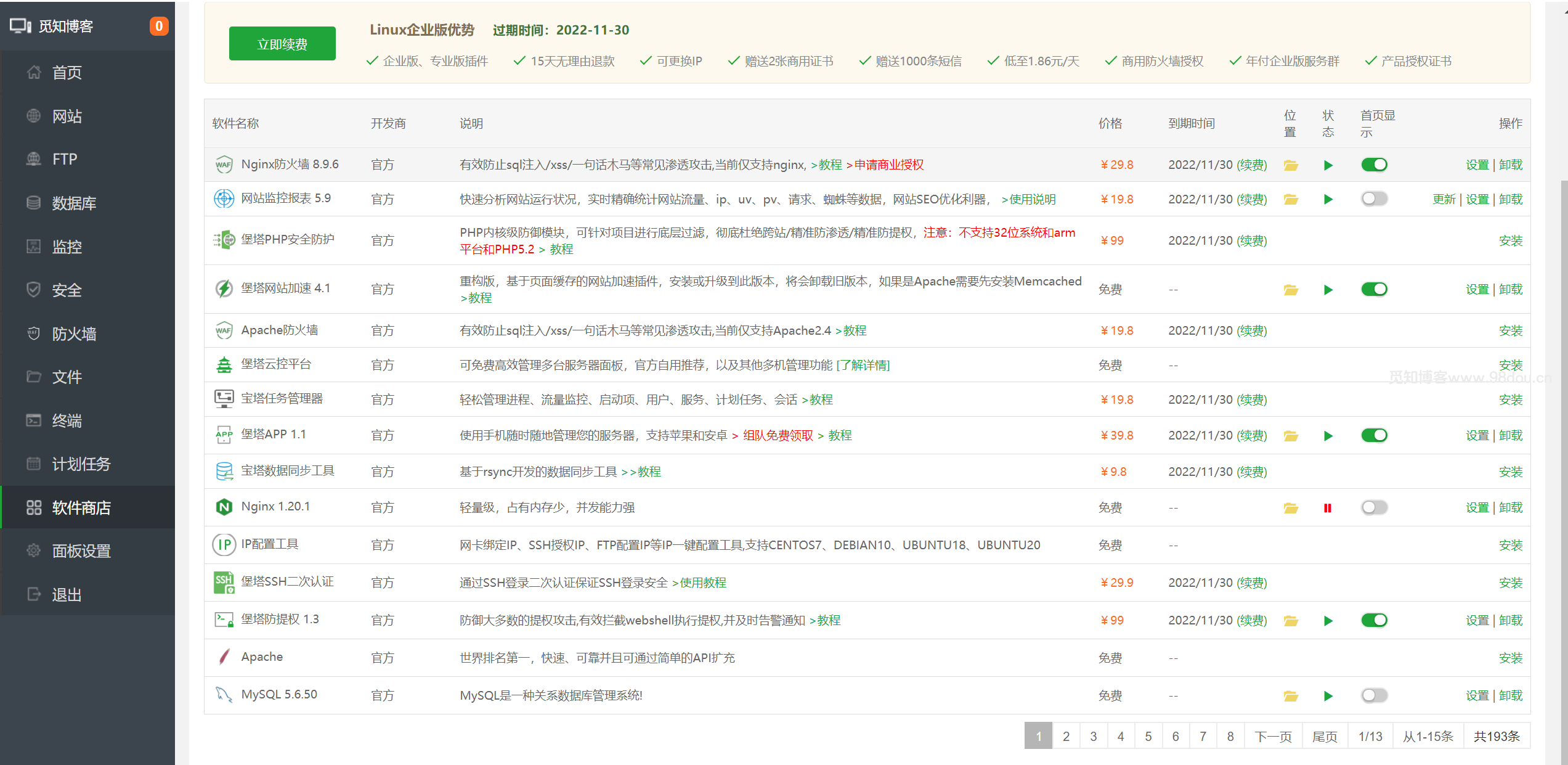Click the Nginx防火墙 WAF icon
The height and width of the screenshot is (765, 1568).
224,165
